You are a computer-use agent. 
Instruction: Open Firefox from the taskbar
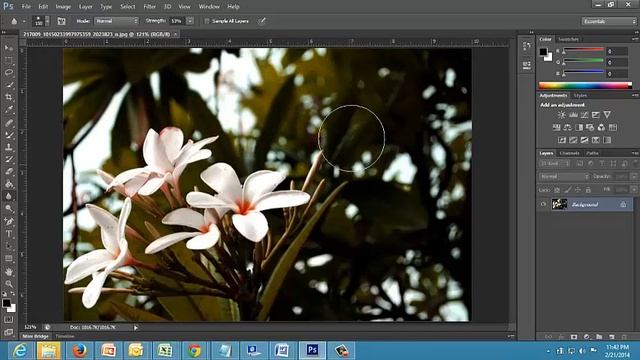(x=80, y=351)
